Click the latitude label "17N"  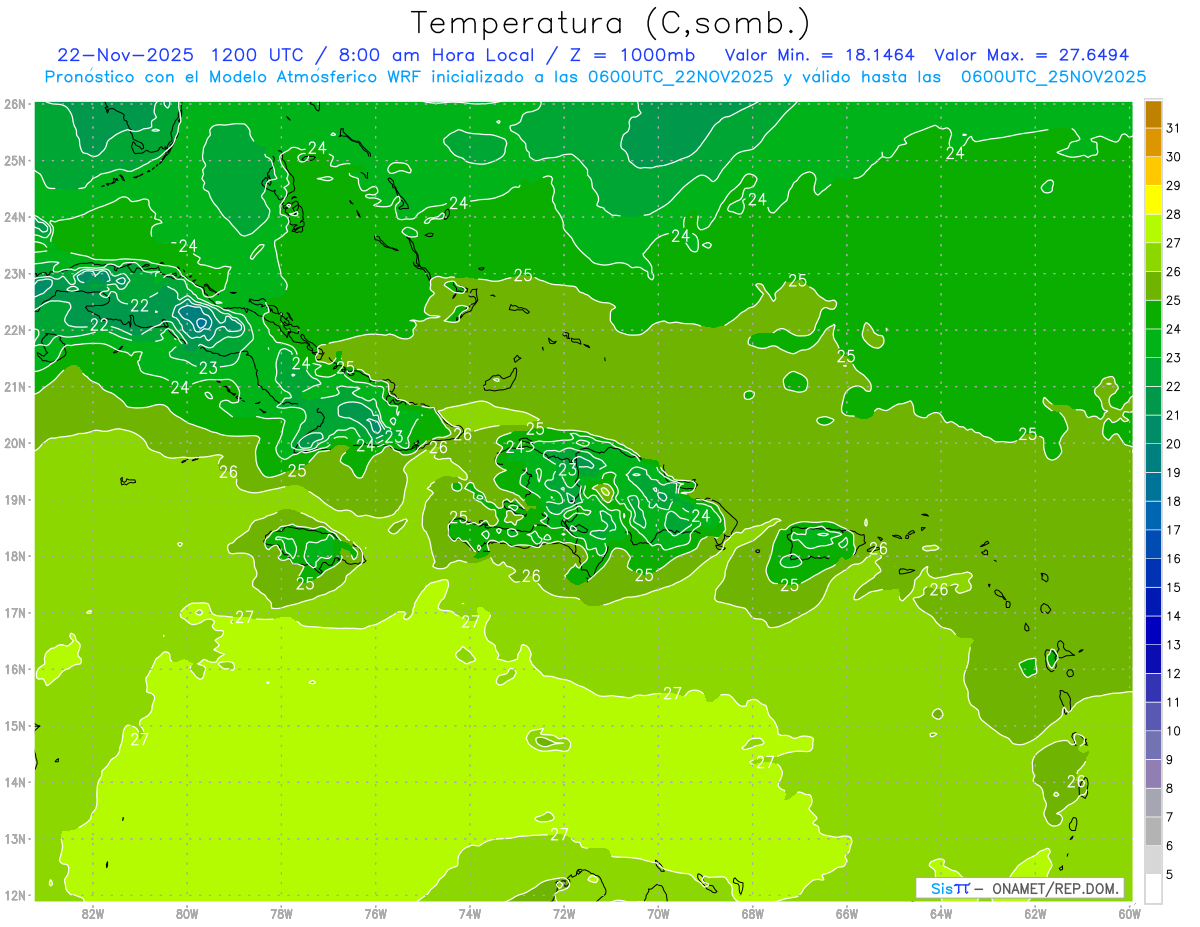click(15, 612)
